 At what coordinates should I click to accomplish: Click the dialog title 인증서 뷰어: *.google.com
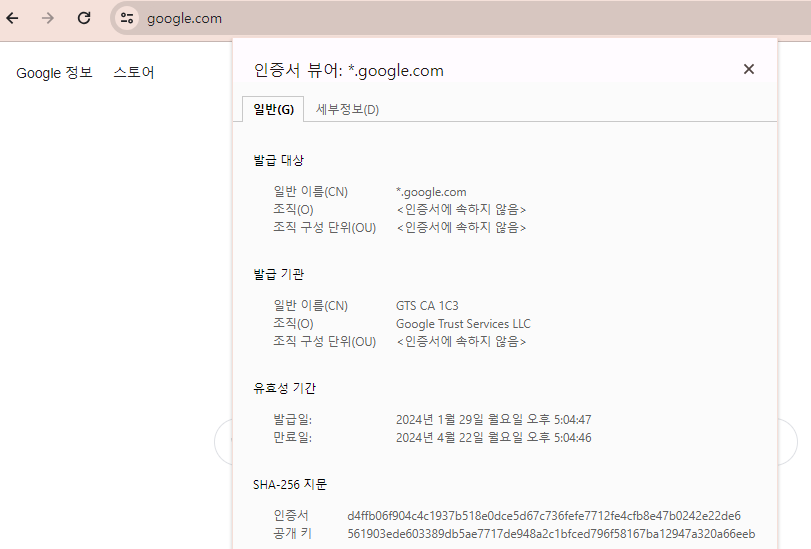click(x=349, y=70)
